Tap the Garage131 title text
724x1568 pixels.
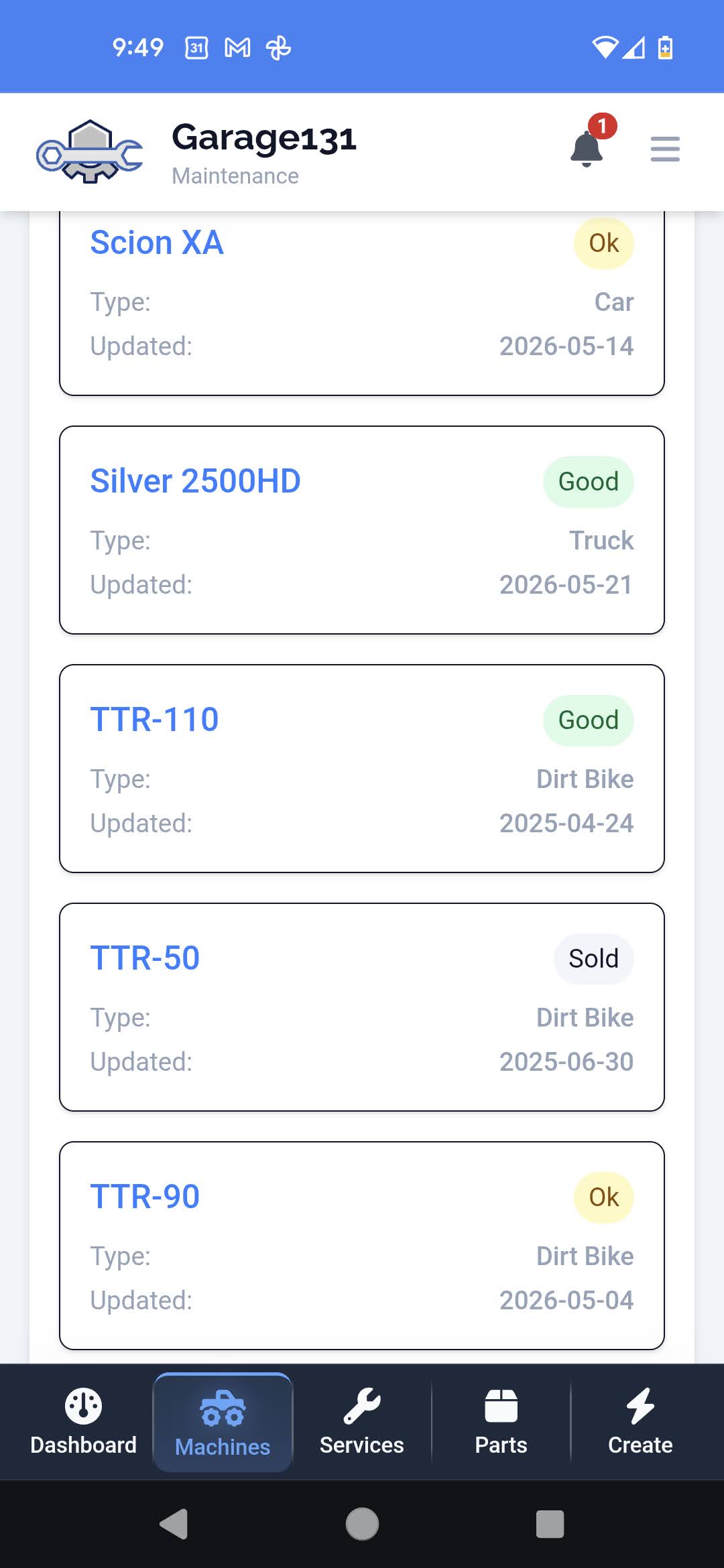pos(264,139)
